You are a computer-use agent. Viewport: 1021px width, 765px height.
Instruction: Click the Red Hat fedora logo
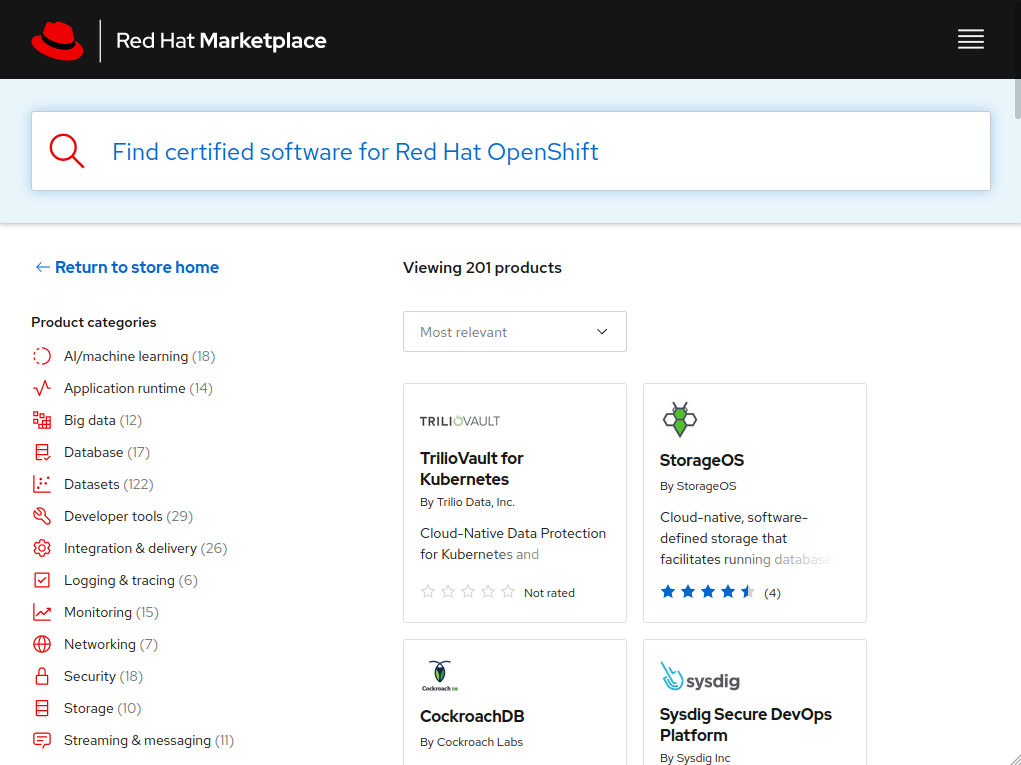57,40
